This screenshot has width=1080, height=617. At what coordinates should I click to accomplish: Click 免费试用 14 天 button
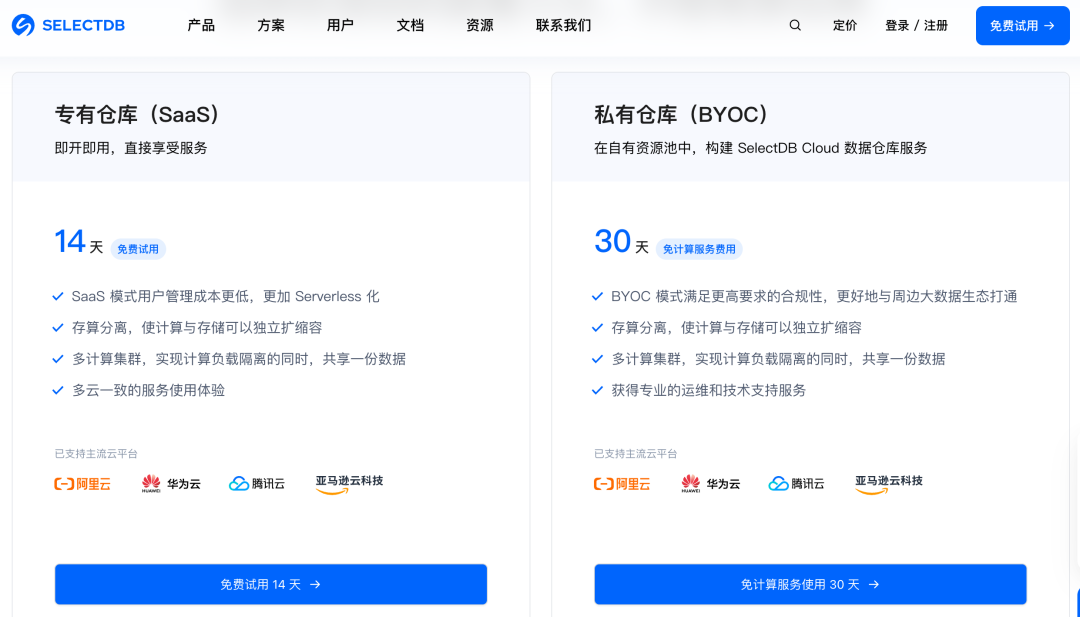(271, 585)
